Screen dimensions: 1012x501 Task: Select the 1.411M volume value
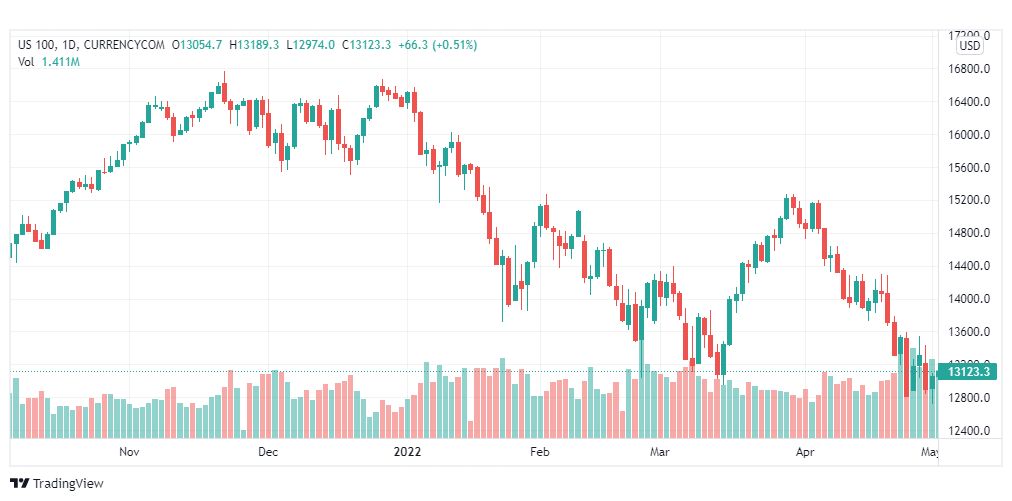61,62
